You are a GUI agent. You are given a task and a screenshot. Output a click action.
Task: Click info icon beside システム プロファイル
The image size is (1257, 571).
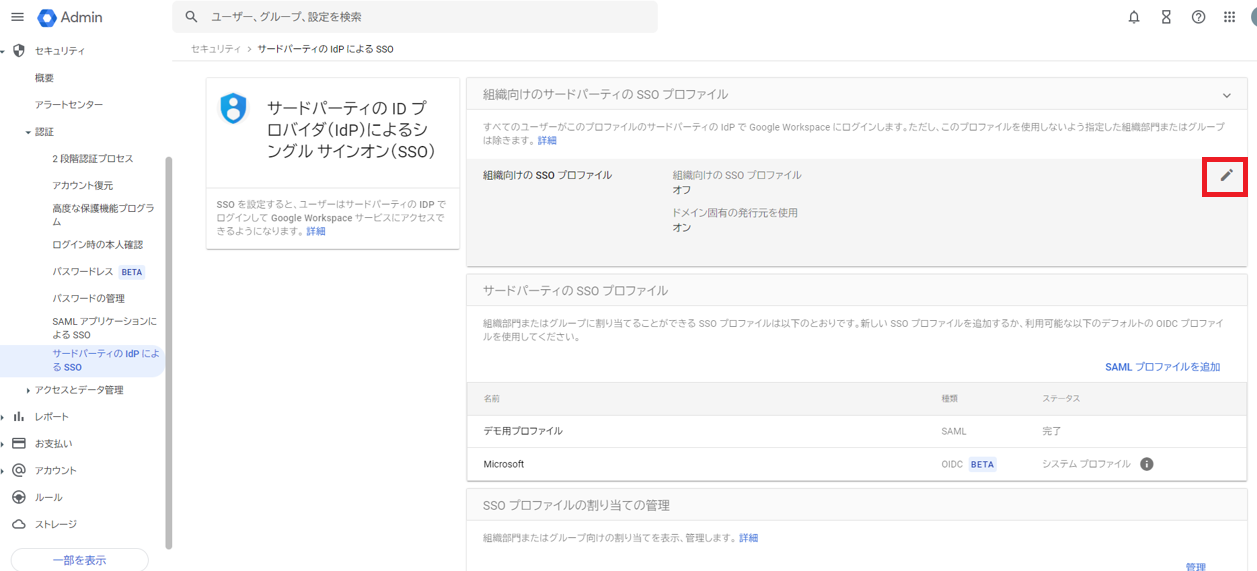tap(1147, 464)
